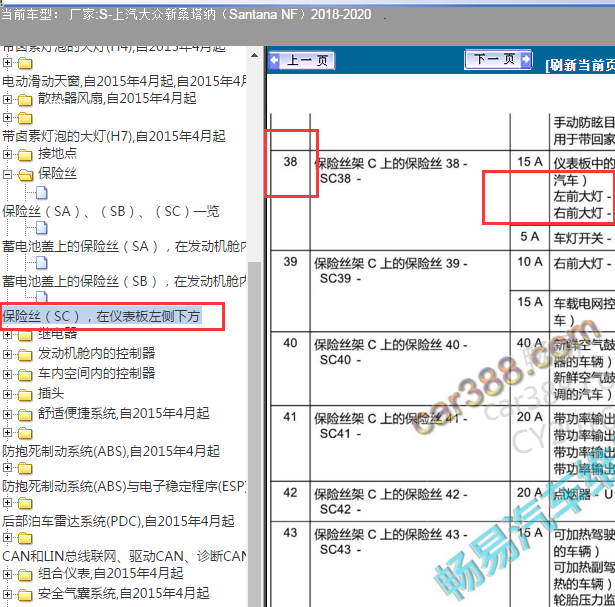Click 保险丝架 C 上的保险丝 39 - SC39 cell
615x607 pixels.
(x=410, y=291)
